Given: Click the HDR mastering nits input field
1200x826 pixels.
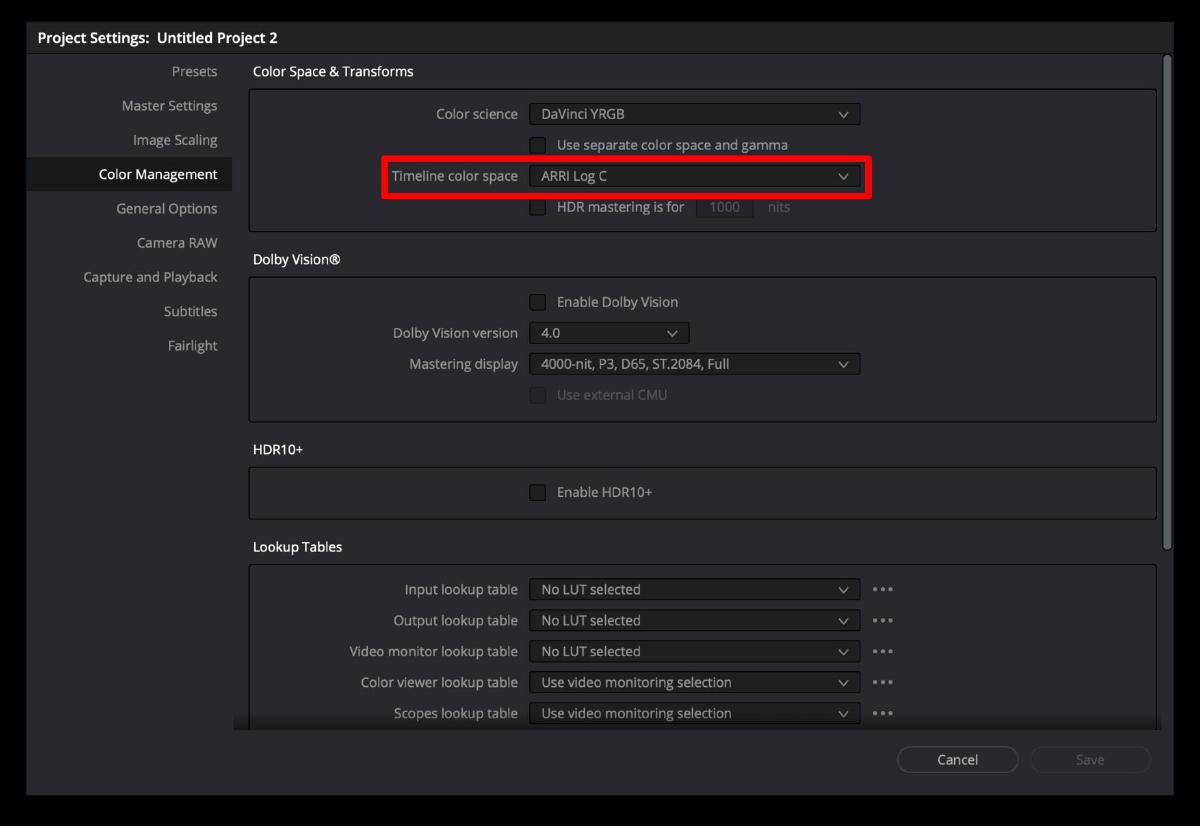Looking at the screenshot, I should coord(724,207).
